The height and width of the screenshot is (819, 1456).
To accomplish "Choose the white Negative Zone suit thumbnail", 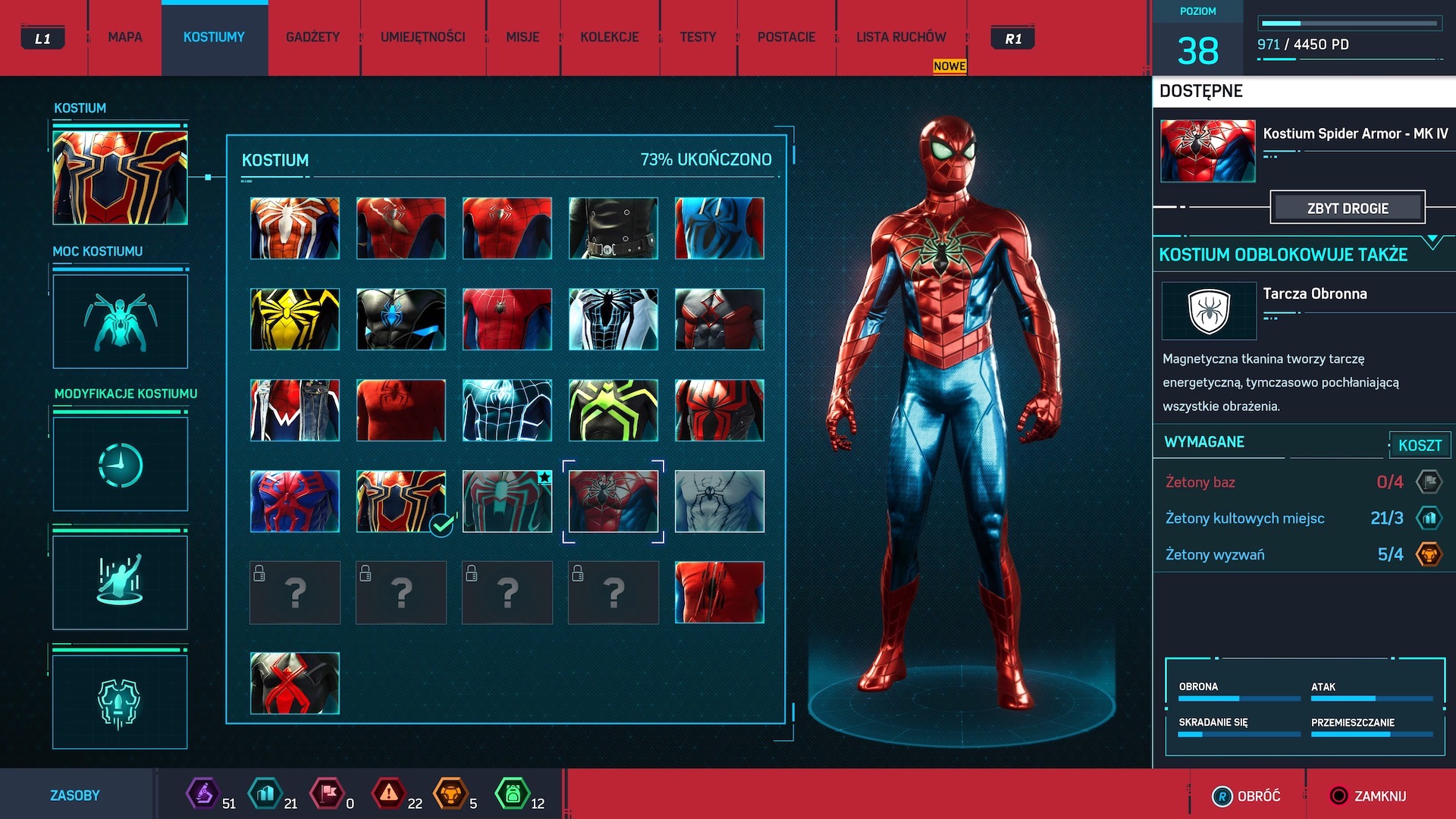I will coord(613,319).
